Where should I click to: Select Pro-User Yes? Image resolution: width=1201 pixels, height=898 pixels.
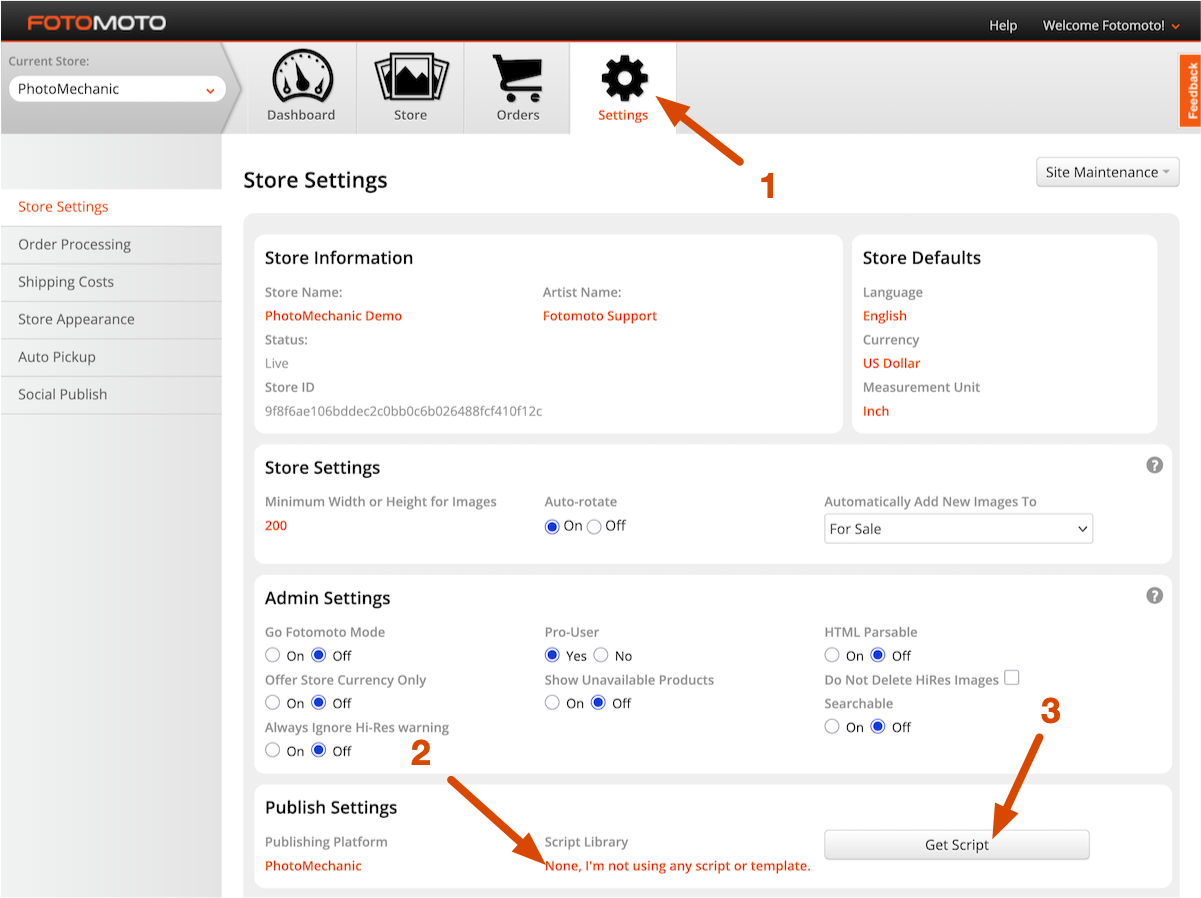tap(552, 655)
